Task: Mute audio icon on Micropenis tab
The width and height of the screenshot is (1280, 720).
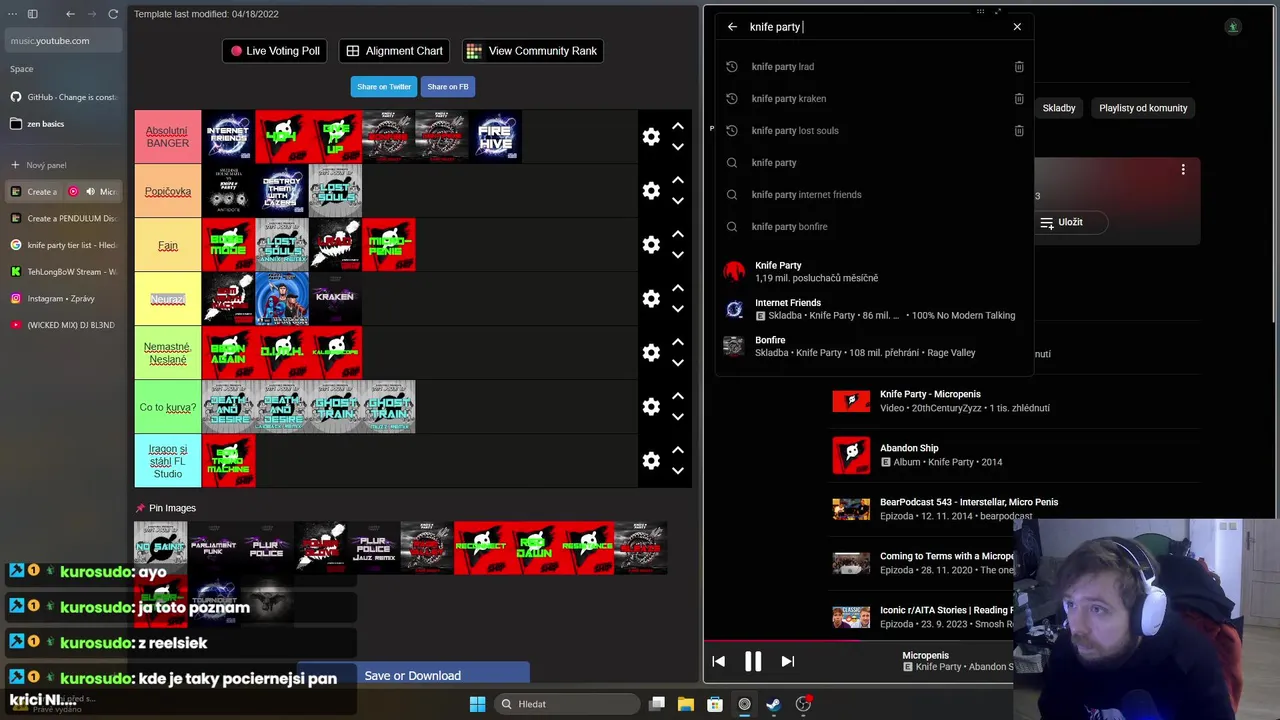Action: coord(90,192)
